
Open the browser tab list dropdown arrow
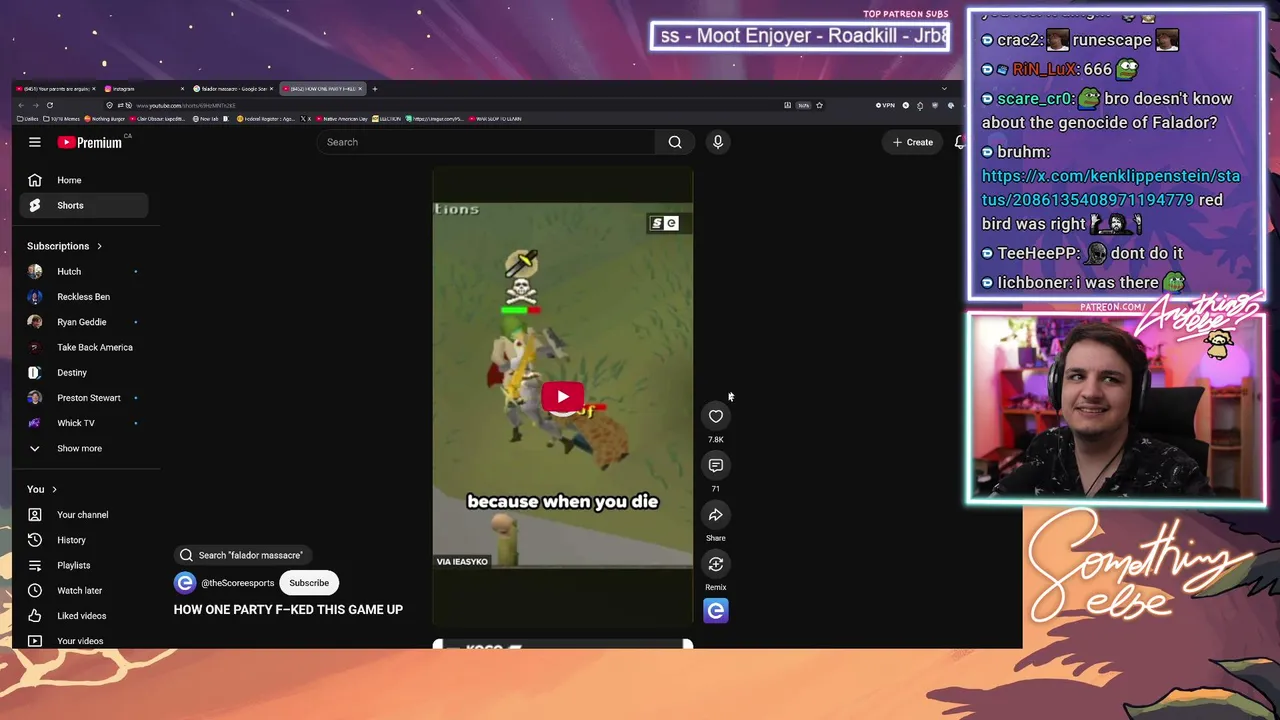[x=944, y=89]
